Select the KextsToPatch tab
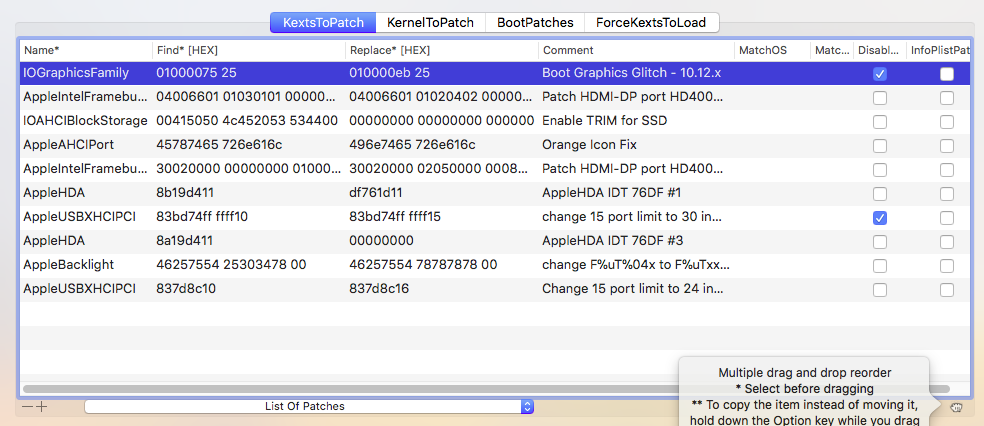984x426 pixels. [x=323, y=22]
